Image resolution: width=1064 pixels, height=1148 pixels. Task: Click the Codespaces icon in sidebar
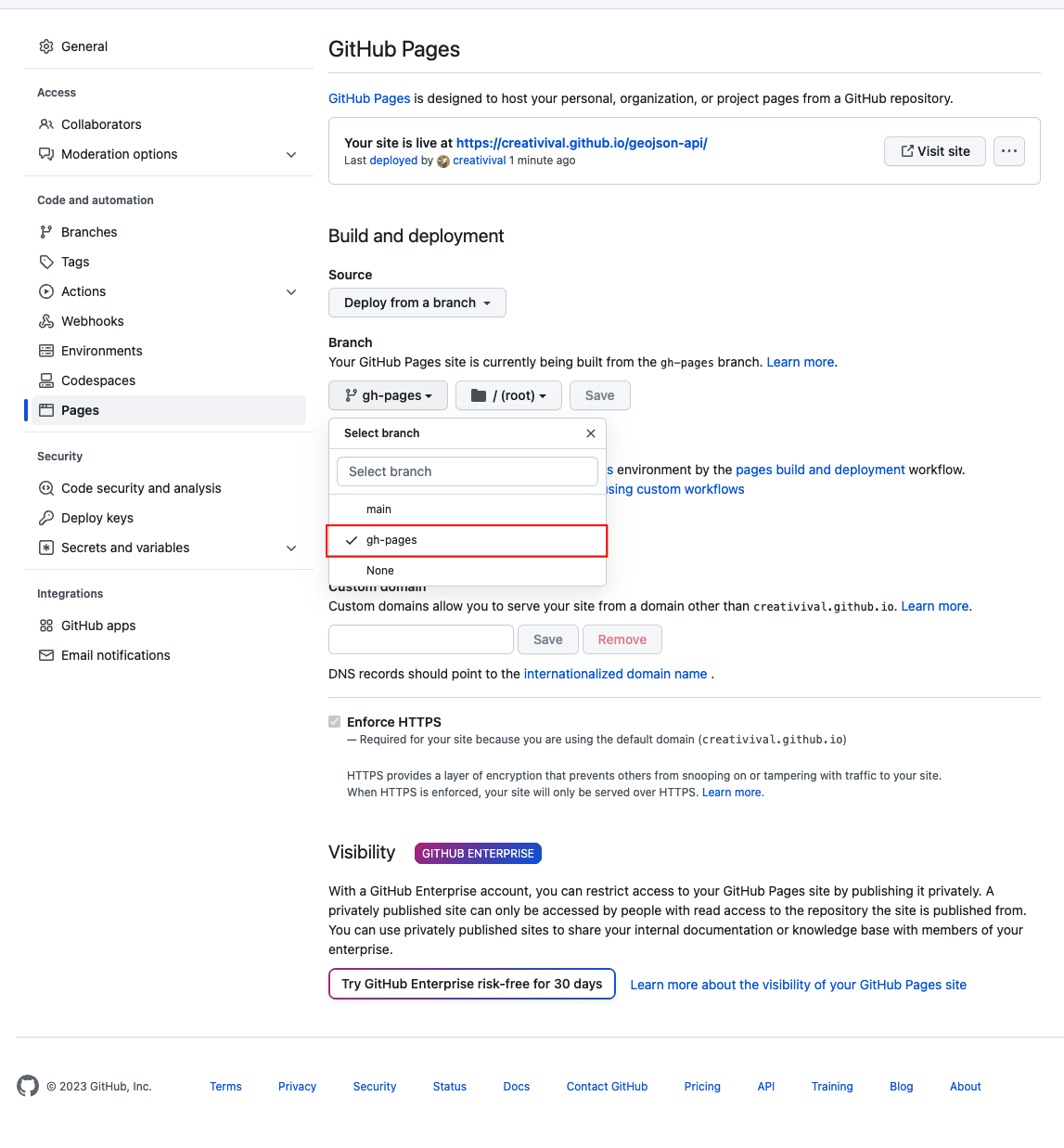point(46,381)
